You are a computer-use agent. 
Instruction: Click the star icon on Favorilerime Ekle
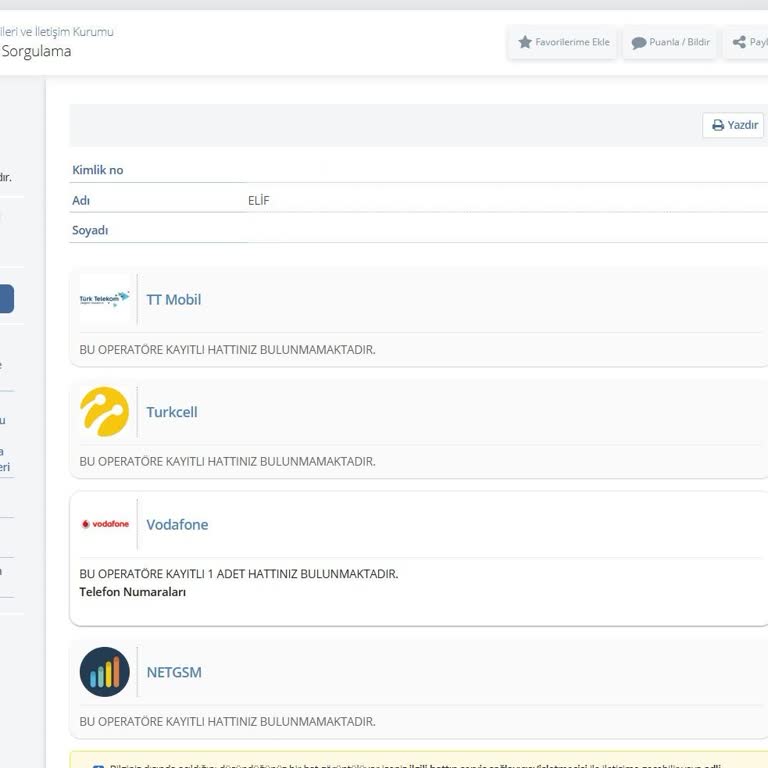pyautogui.click(x=525, y=43)
